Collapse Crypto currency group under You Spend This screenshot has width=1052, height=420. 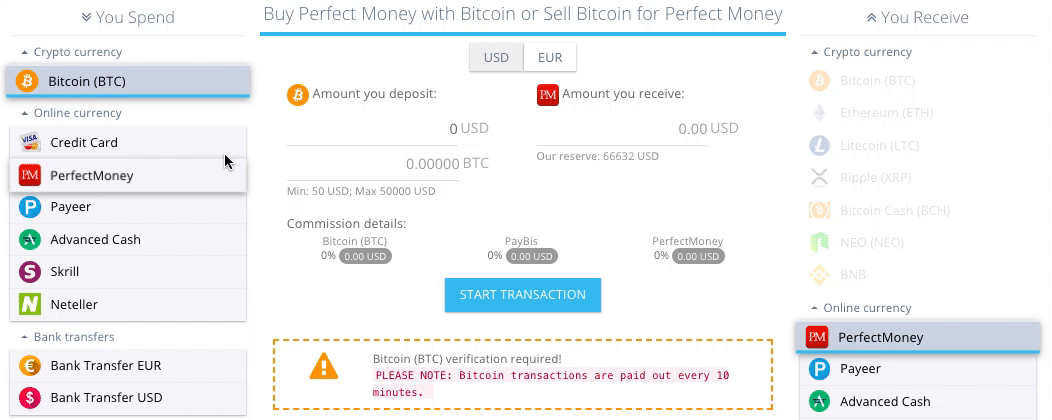click(71, 52)
